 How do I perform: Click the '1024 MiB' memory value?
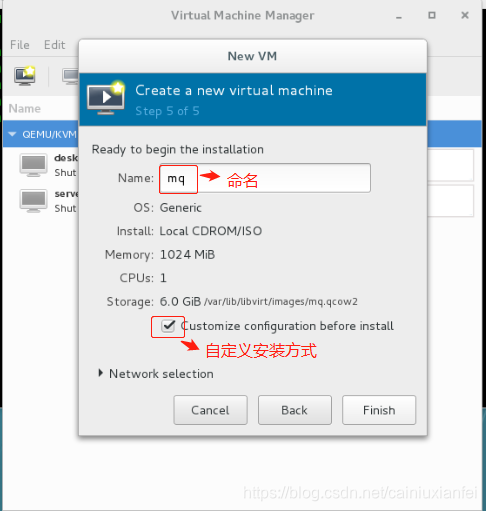[187, 255]
